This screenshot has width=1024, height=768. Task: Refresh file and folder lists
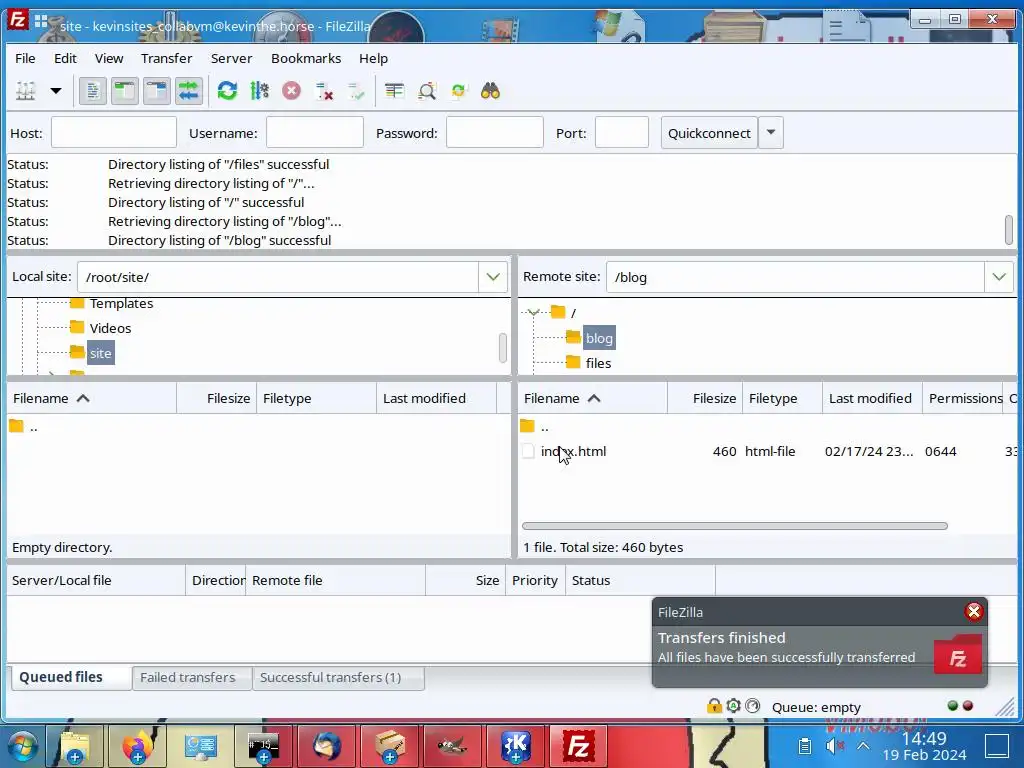227,91
